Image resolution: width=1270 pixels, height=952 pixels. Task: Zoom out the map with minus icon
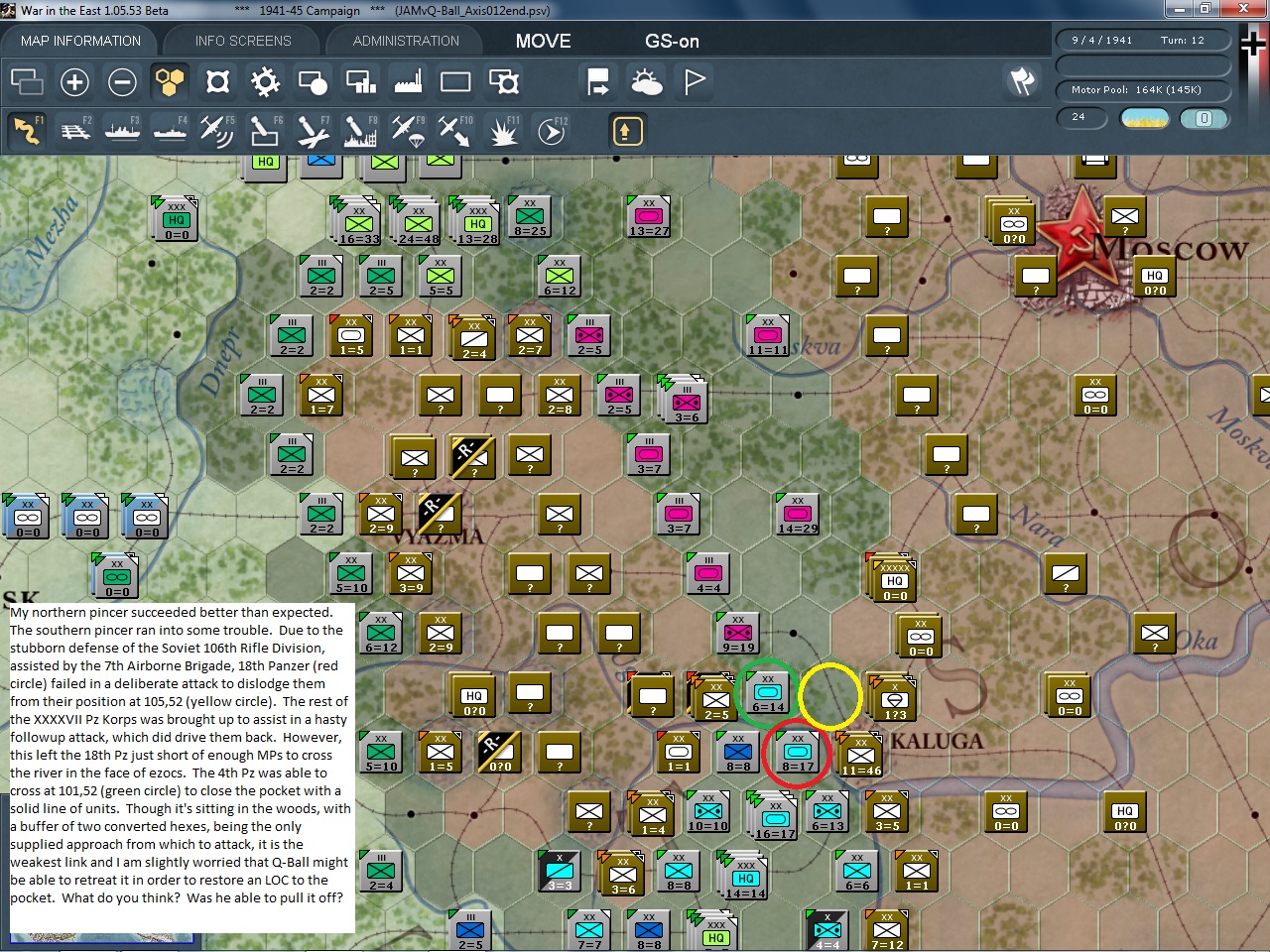click(x=122, y=81)
